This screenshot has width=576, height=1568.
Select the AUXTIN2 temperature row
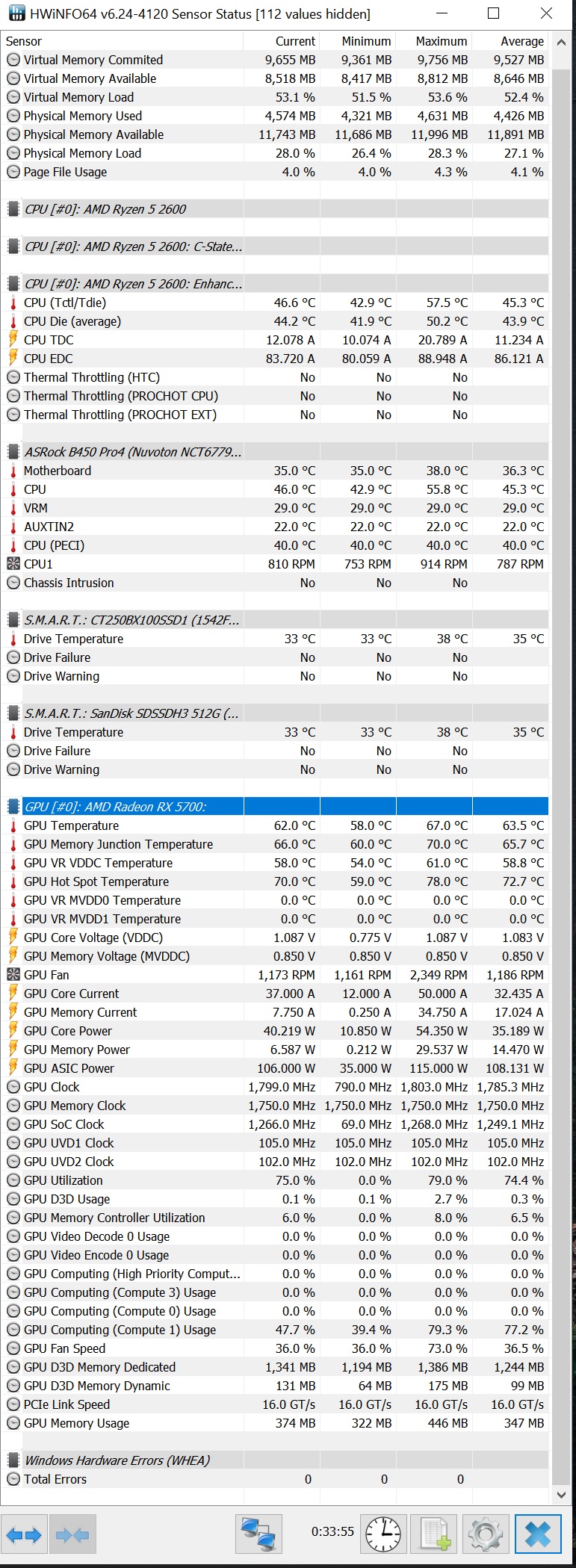275,527
